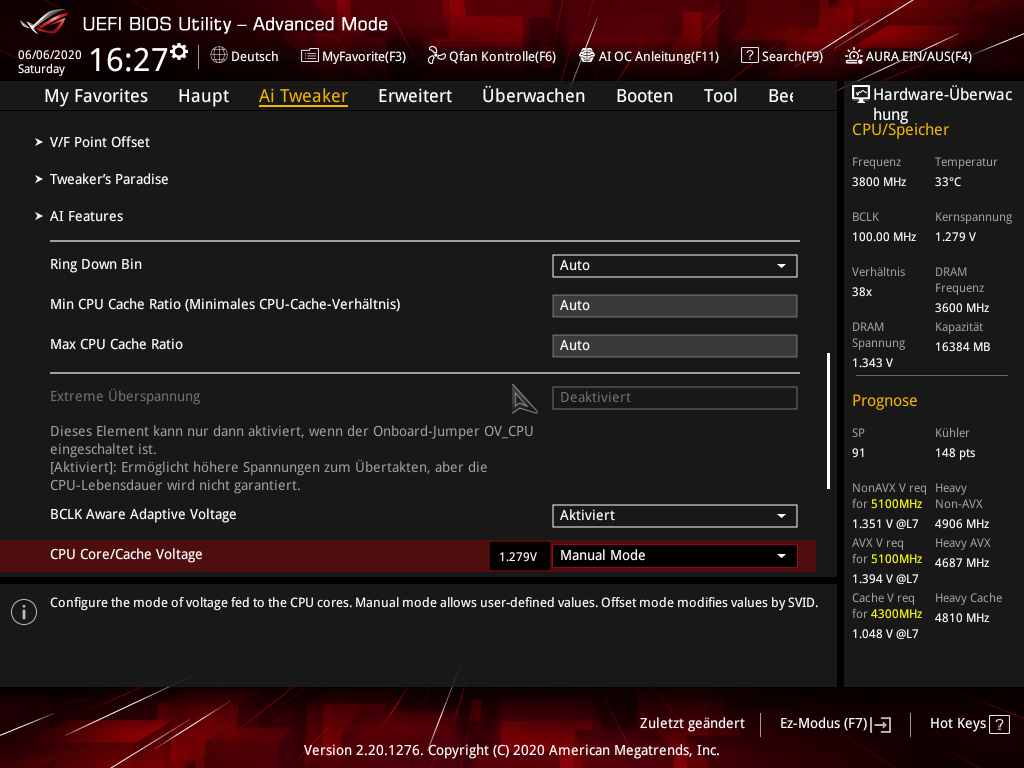Open clock settings gear icon
Viewport: 1024px width, 768px height.
(179, 52)
